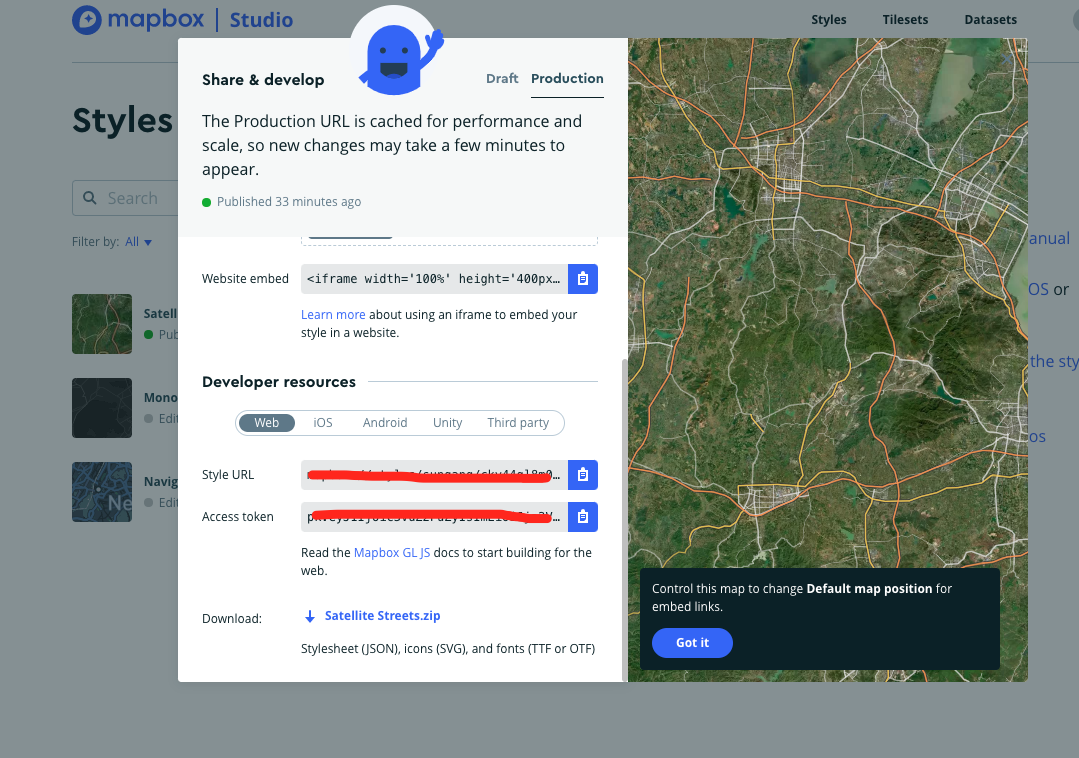
Task: Open the Tilesets navigation item
Action: [905, 20]
